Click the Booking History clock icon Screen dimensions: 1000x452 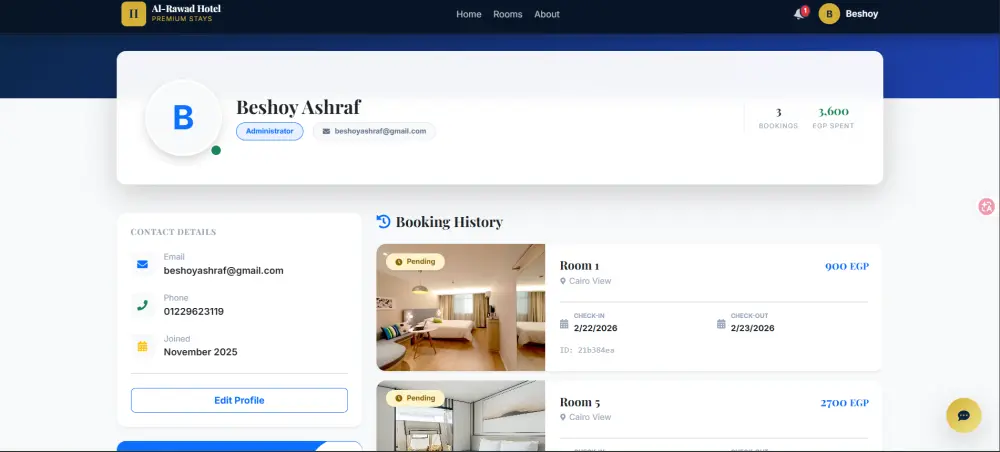pyautogui.click(x=383, y=221)
